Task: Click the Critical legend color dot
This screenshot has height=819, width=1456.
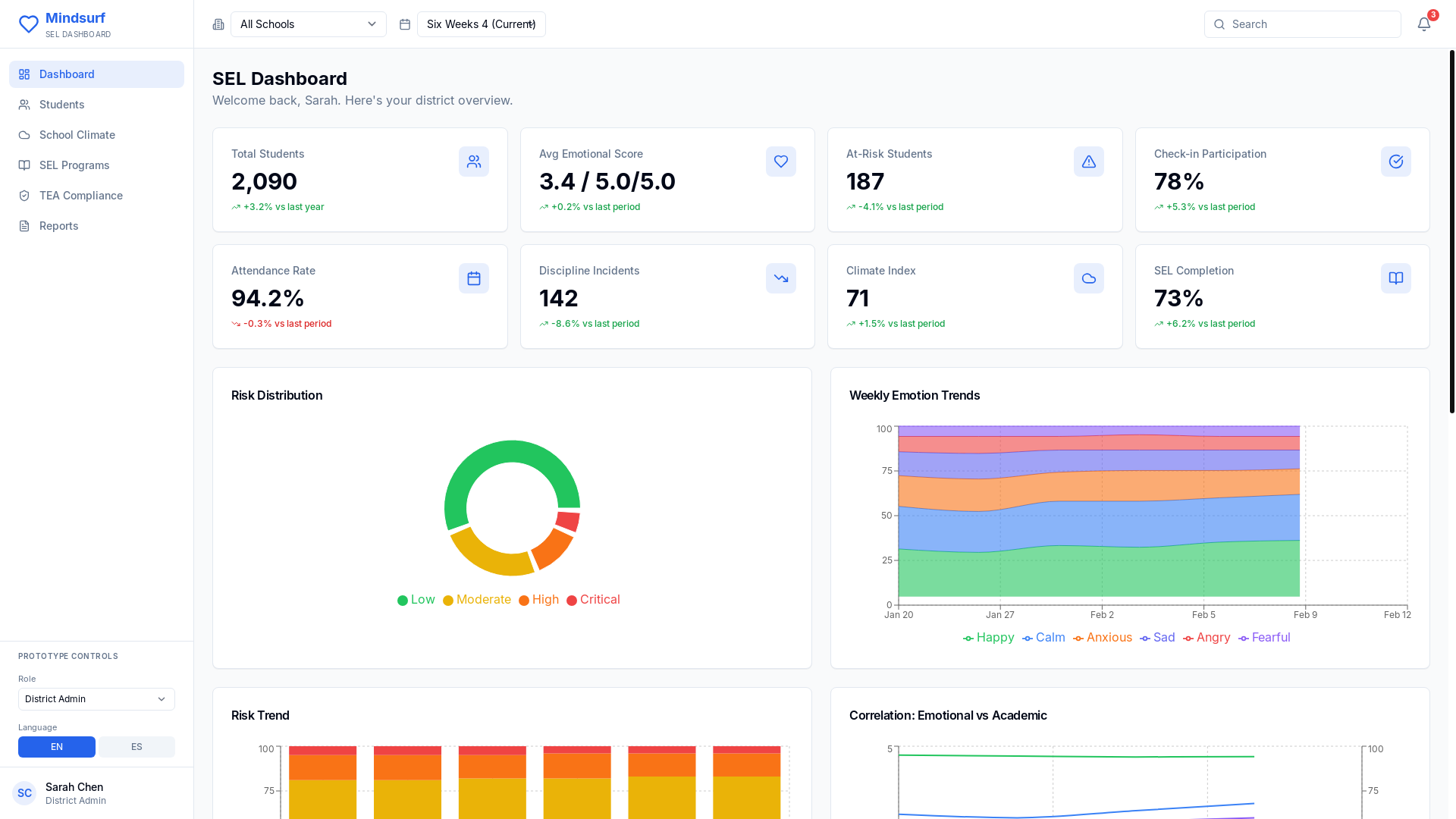Action: (x=572, y=601)
